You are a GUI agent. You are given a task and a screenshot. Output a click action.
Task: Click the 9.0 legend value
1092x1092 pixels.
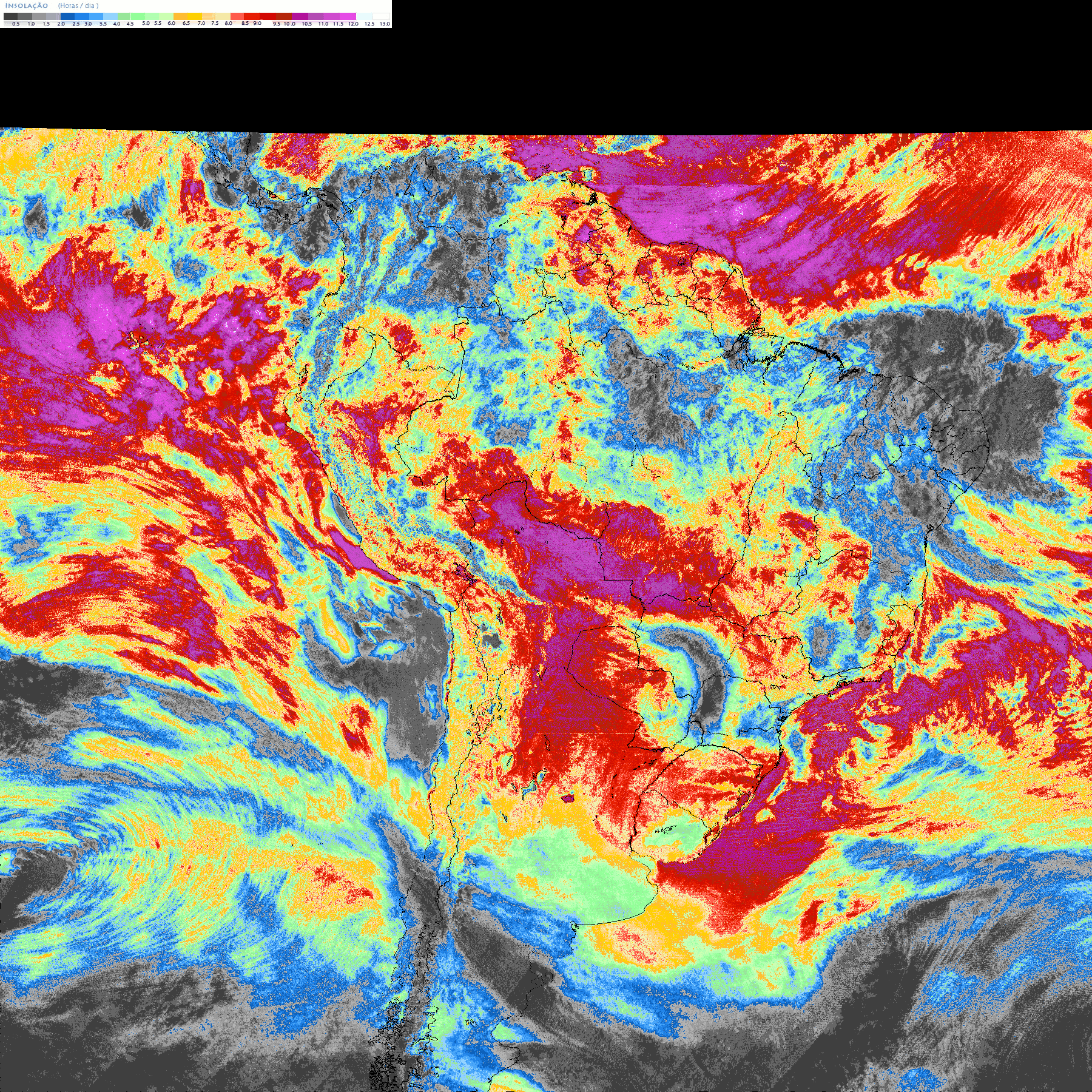coord(257,23)
